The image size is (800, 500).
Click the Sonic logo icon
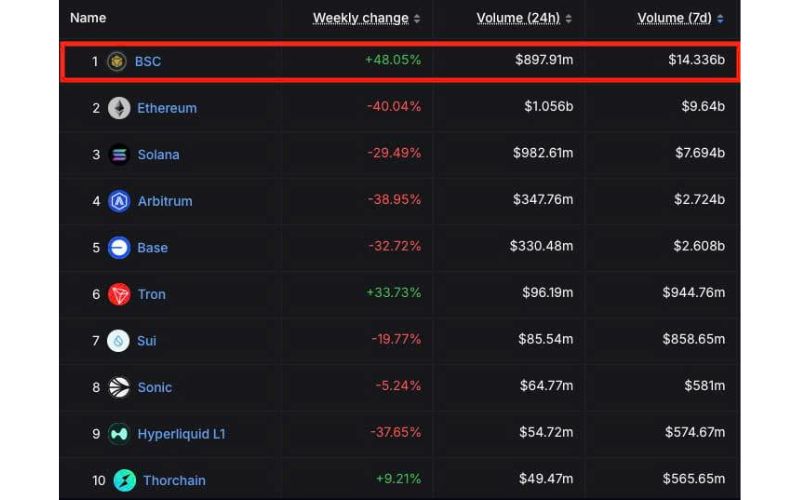(119, 387)
